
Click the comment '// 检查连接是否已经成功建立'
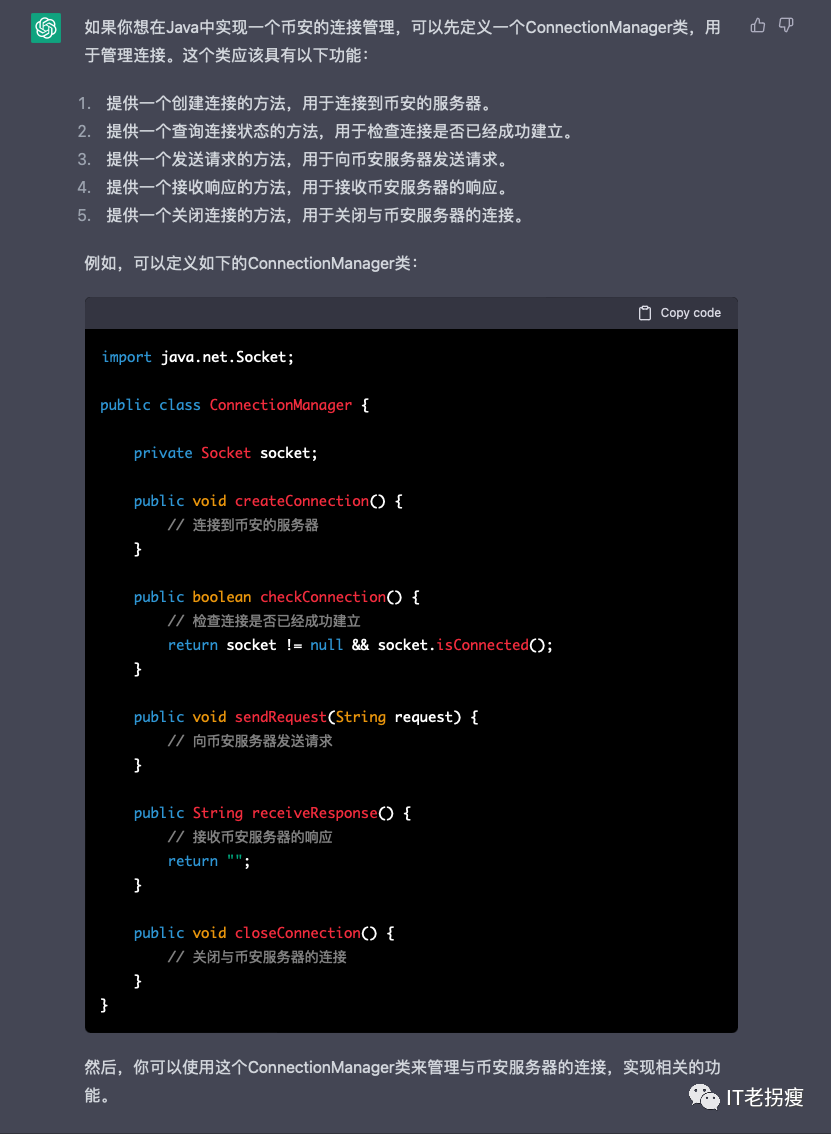click(264, 621)
